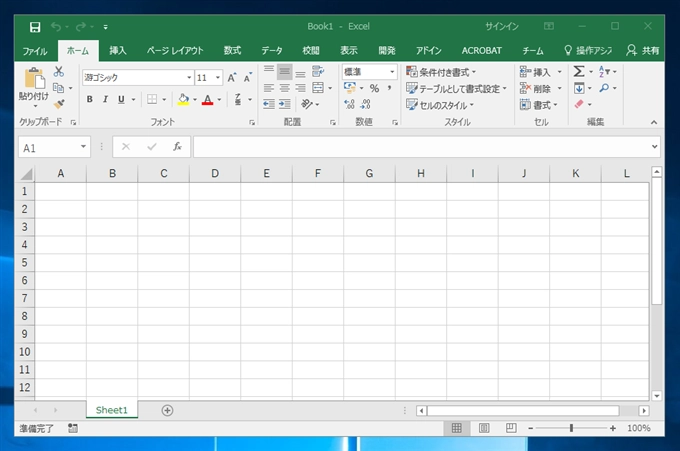The image size is (680, 451).
Task: Open Format as Table menu
Action: [456, 88]
